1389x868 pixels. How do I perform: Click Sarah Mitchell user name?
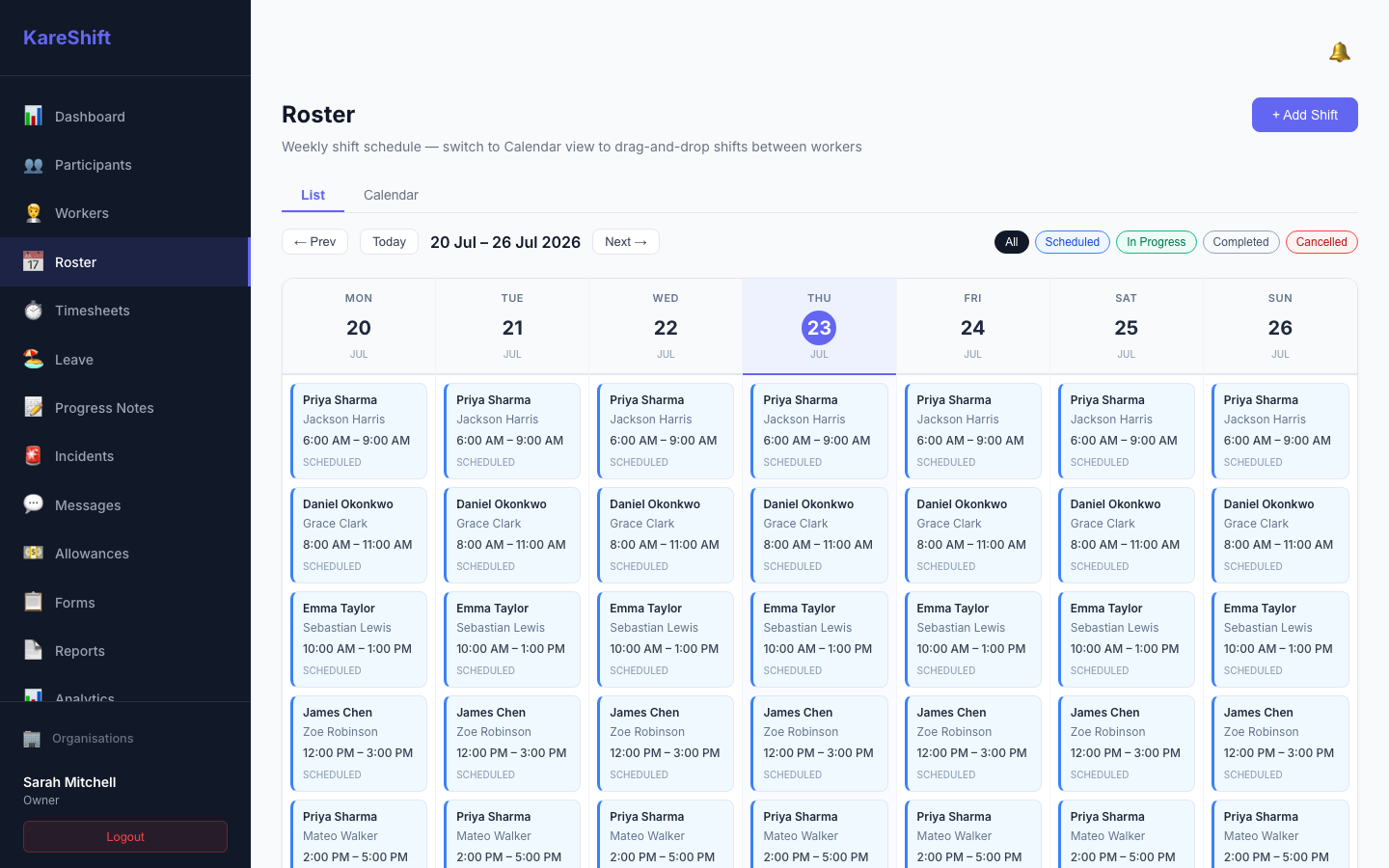coord(69,782)
